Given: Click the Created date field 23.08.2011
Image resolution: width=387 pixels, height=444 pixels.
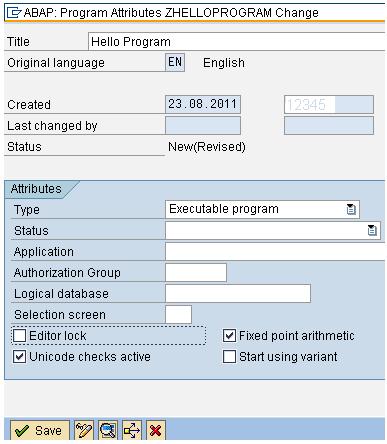Looking at the screenshot, I should click(203, 104).
